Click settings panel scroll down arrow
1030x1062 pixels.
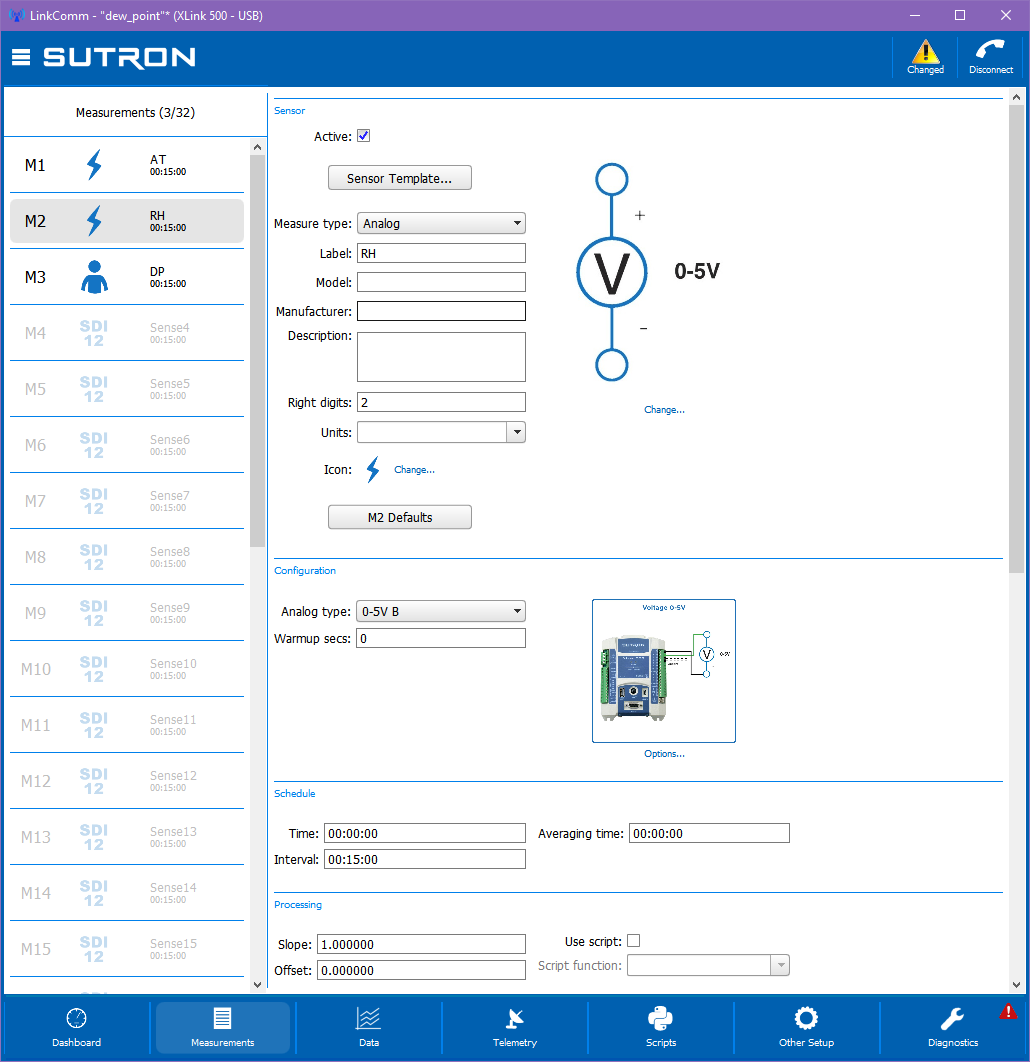coord(1016,985)
